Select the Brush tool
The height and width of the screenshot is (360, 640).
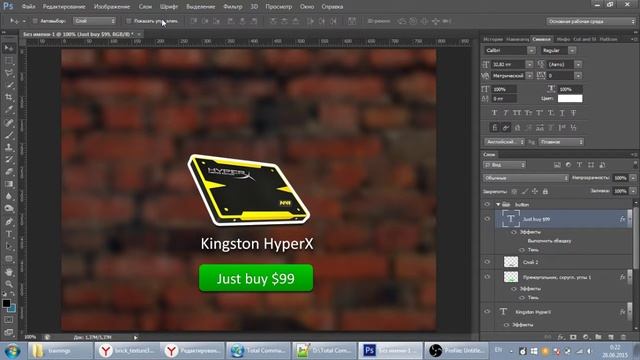[9, 135]
